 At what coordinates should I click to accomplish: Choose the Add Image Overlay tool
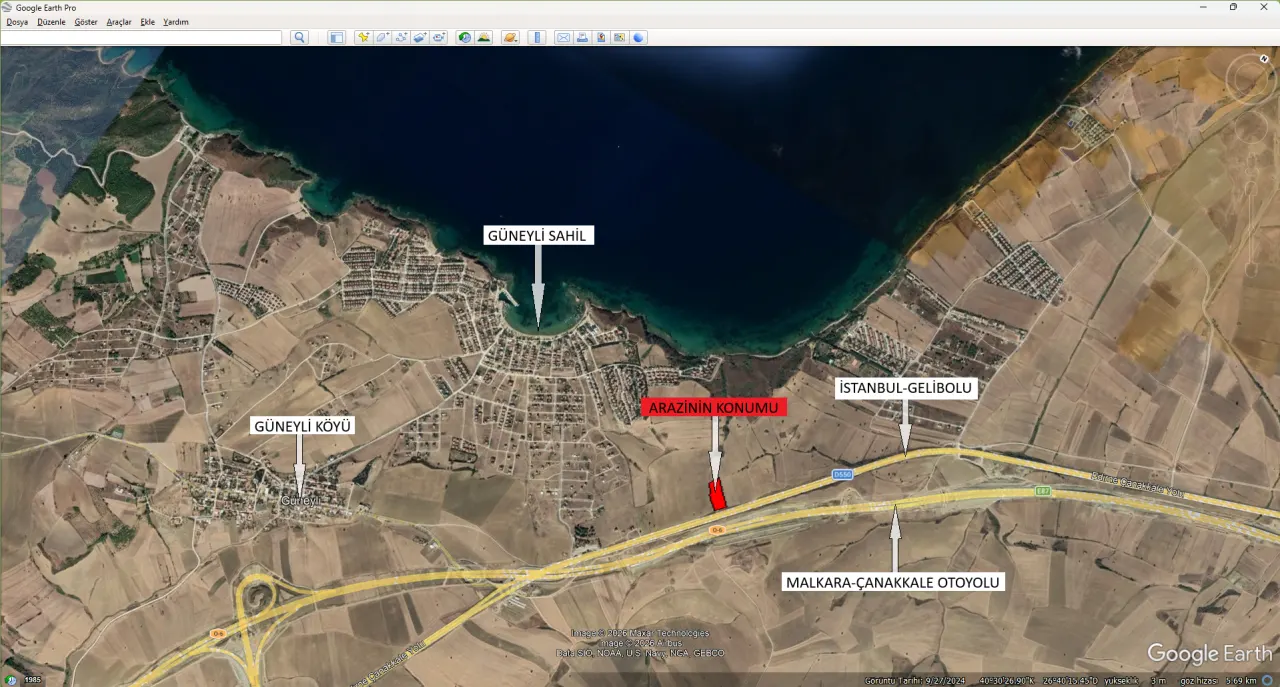click(420, 37)
